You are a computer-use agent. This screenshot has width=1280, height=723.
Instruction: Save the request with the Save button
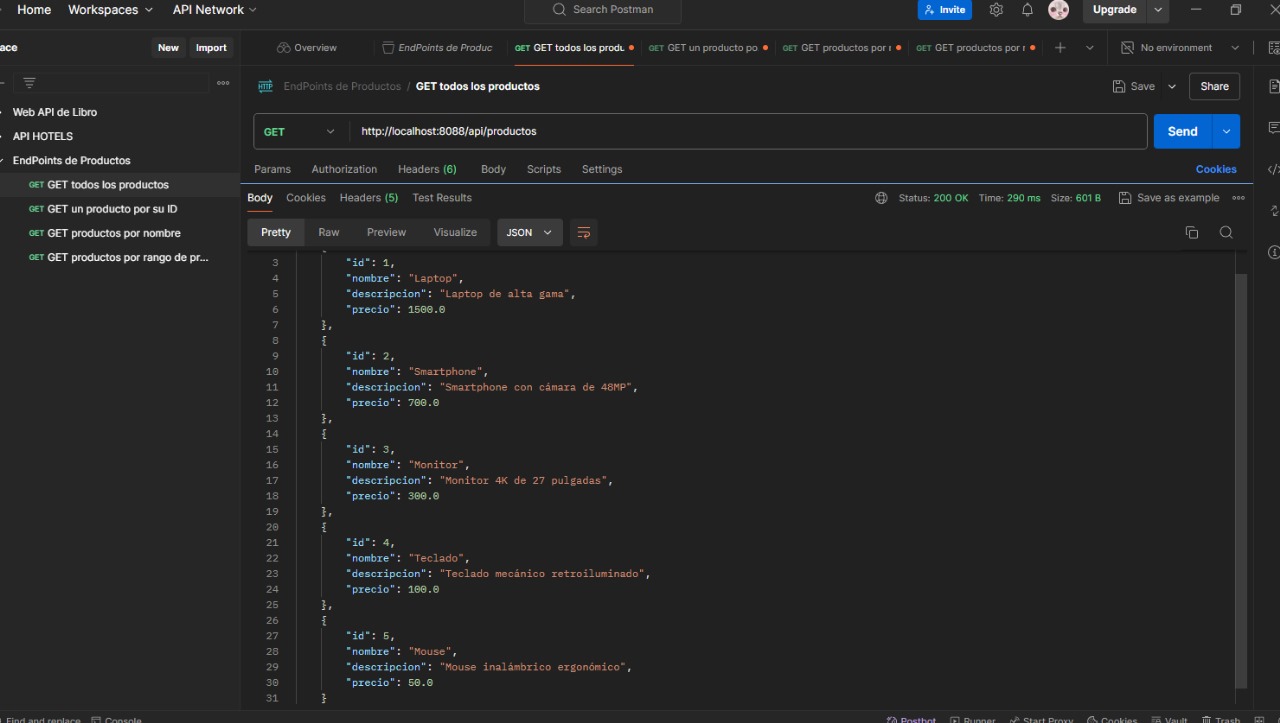pyautogui.click(x=1134, y=87)
